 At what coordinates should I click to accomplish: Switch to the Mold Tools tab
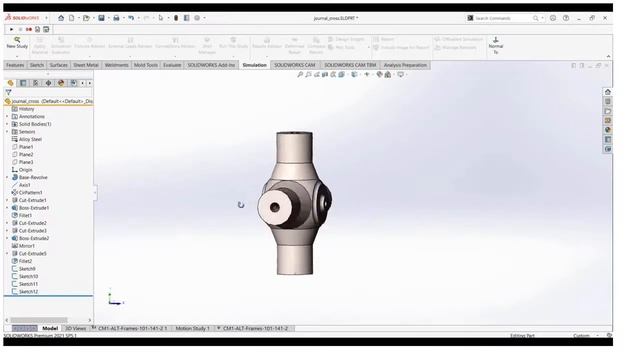coord(146,65)
